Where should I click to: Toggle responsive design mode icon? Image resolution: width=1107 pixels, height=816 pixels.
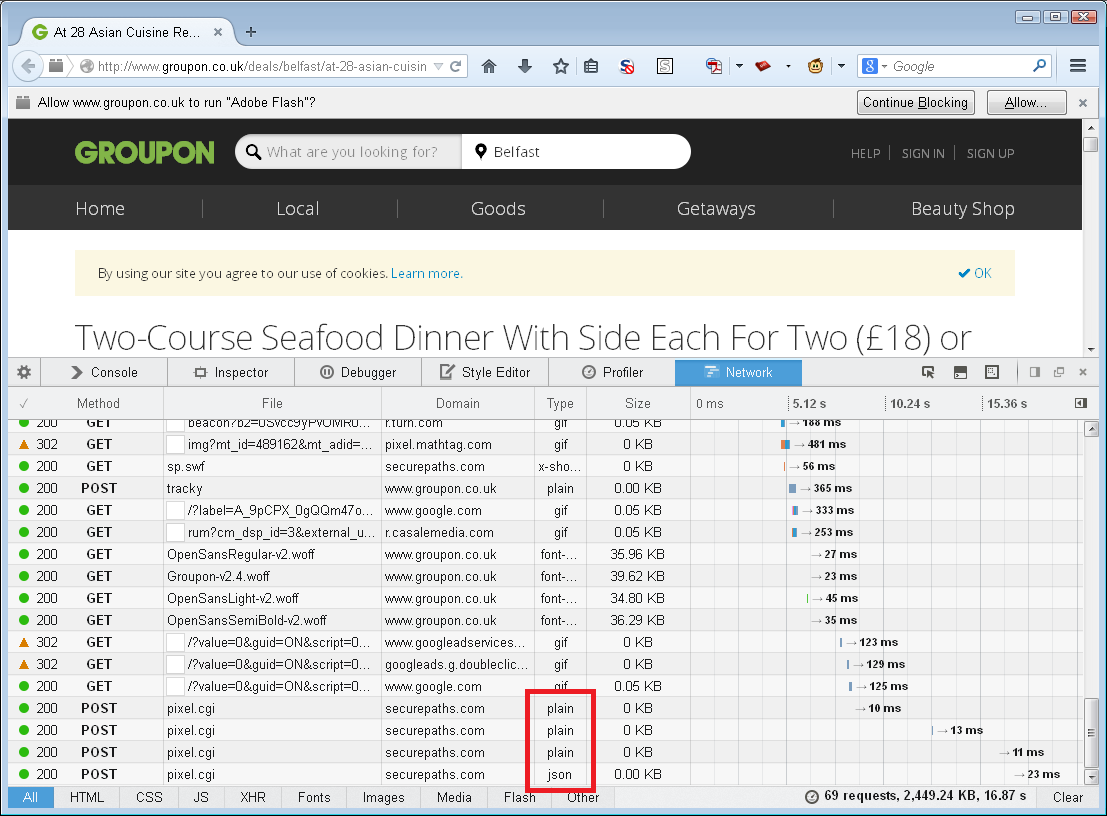coord(992,372)
